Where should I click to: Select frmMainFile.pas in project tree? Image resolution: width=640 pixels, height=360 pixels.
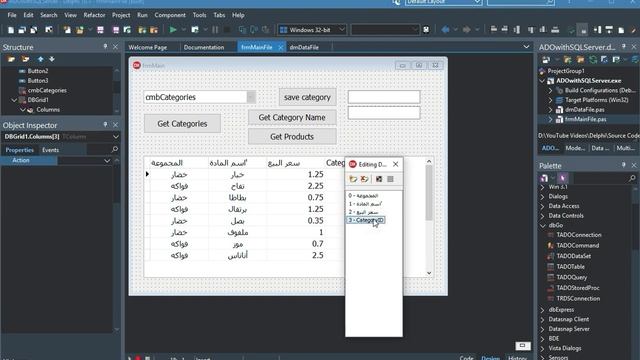click(x=585, y=119)
